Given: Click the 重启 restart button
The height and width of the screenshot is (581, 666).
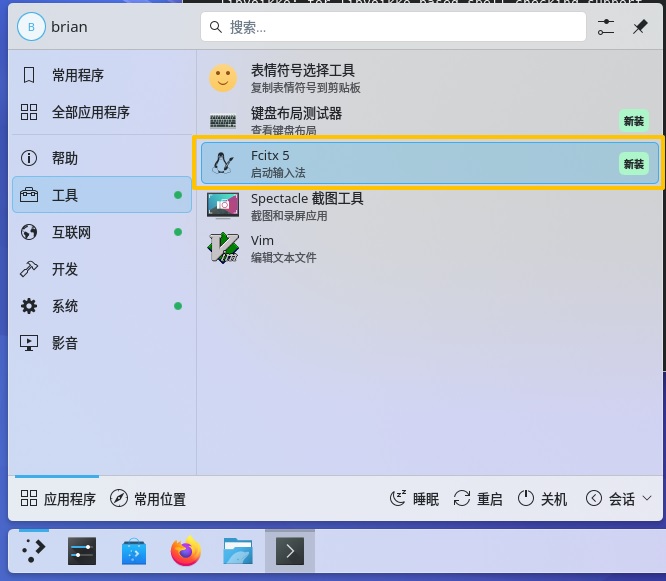Looking at the screenshot, I should click(478, 499).
